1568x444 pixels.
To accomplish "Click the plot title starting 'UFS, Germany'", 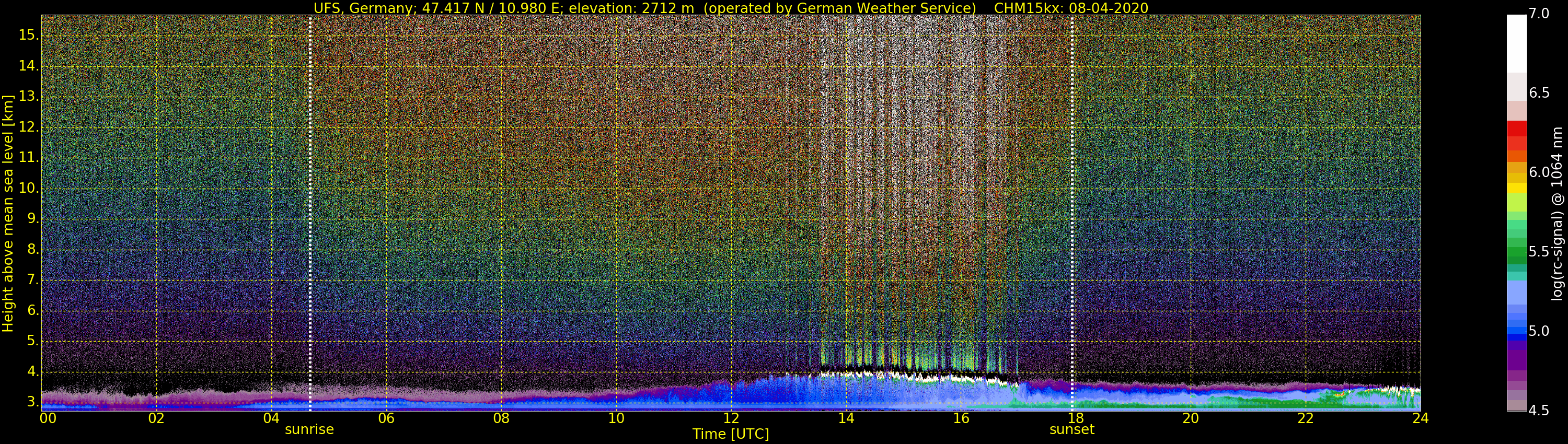I will (x=731, y=8).
